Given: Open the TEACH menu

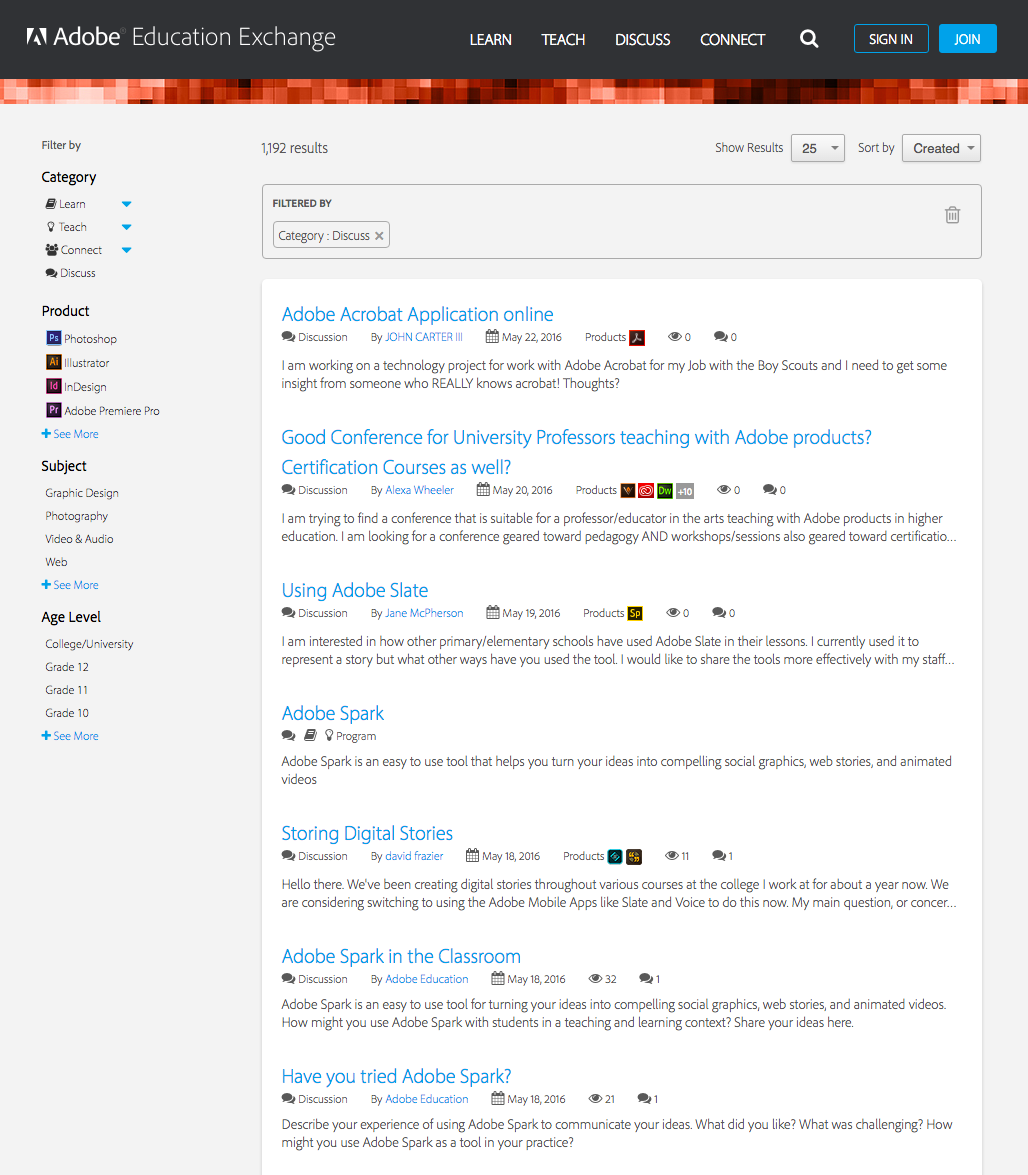Looking at the screenshot, I should coord(563,40).
